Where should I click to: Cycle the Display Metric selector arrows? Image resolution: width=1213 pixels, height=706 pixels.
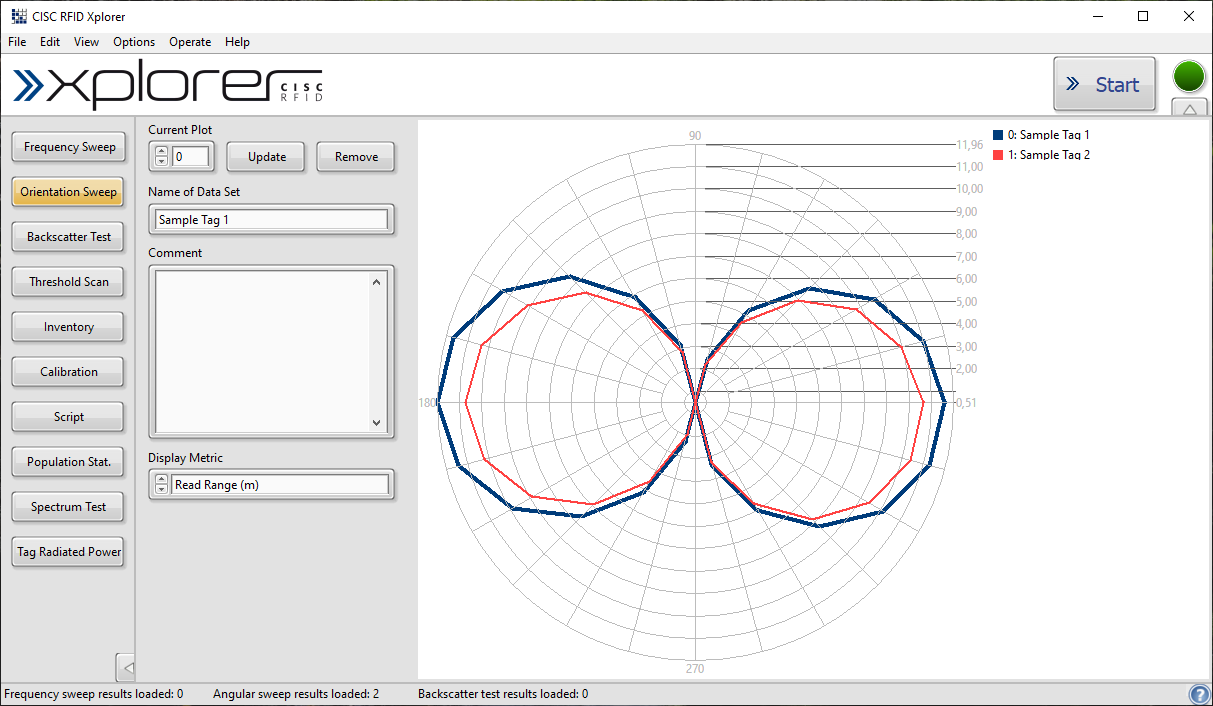tap(162, 485)
